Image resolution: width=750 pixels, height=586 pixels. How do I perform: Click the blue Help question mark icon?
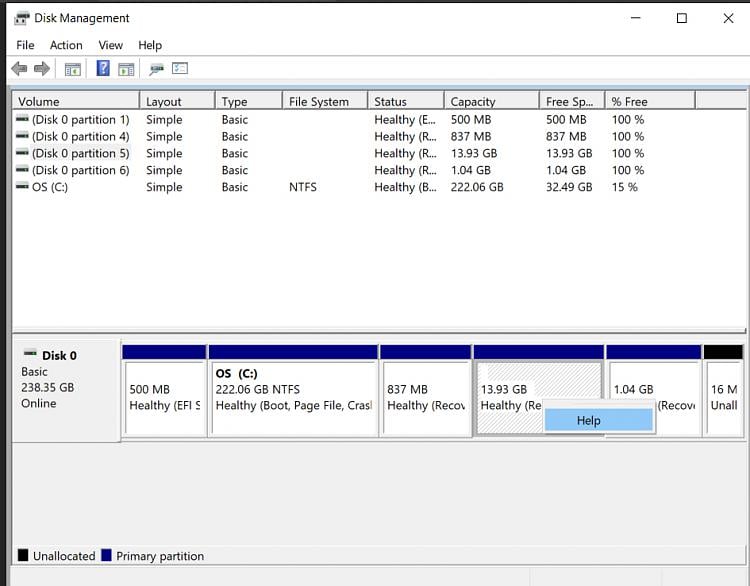tap(103, 69)
